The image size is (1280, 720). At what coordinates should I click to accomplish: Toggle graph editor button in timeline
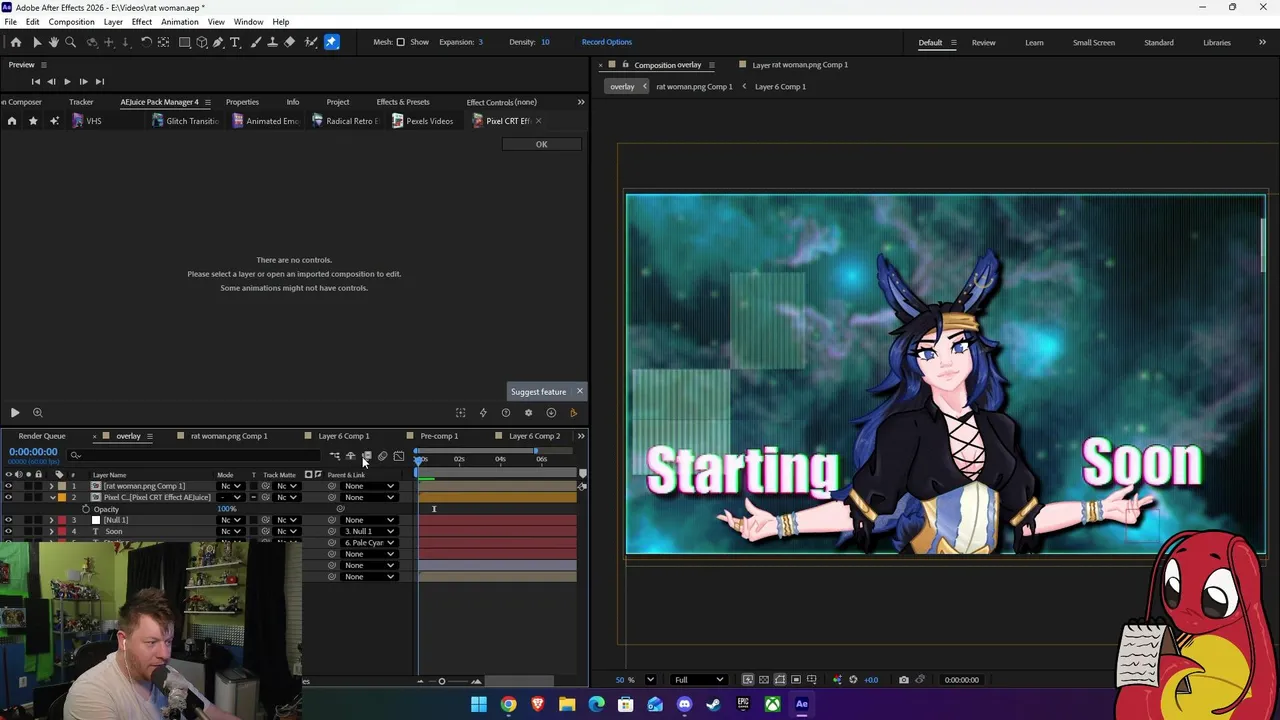[x=399, y=457]
